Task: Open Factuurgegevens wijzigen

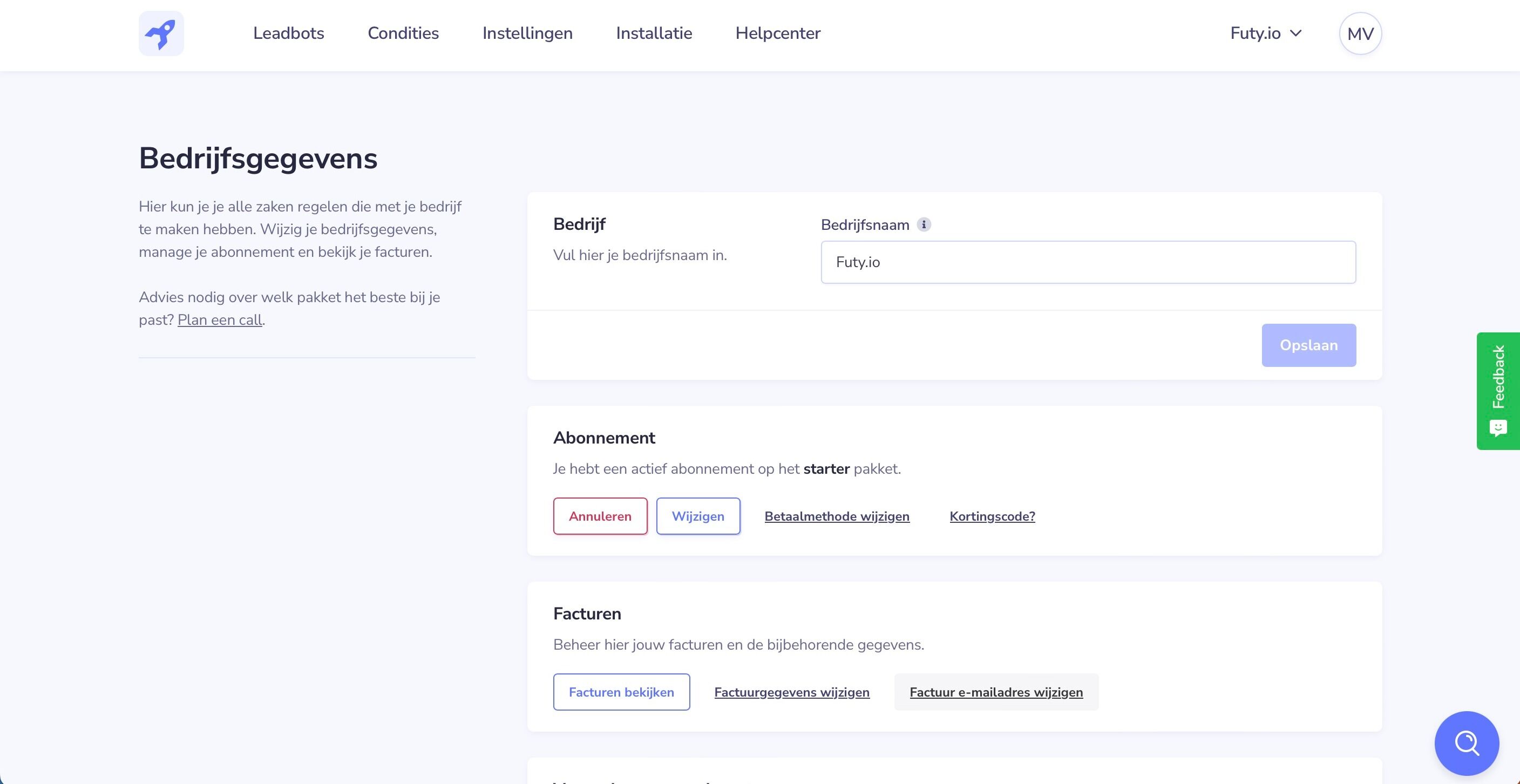Action: 791,692
